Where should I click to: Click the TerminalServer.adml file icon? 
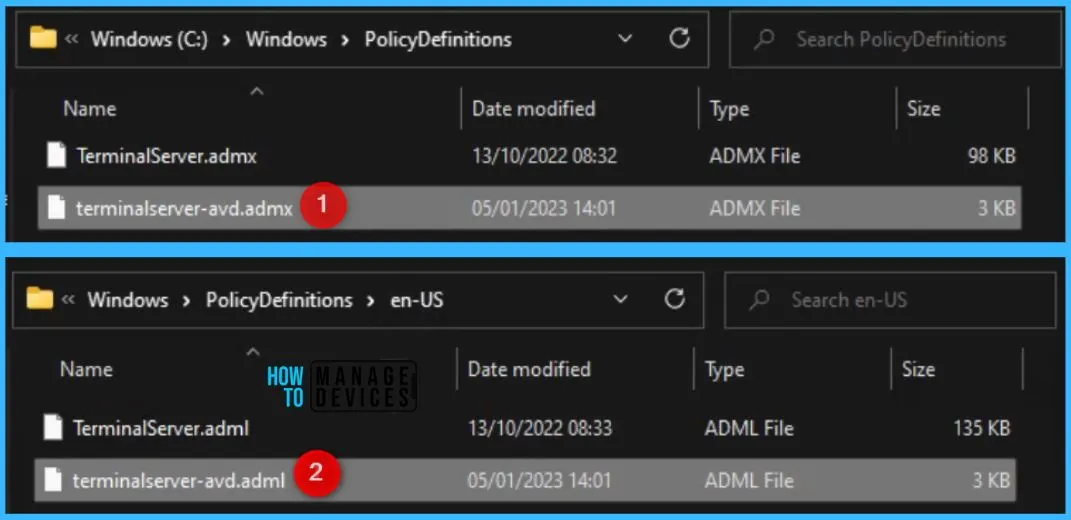[53, 428]
